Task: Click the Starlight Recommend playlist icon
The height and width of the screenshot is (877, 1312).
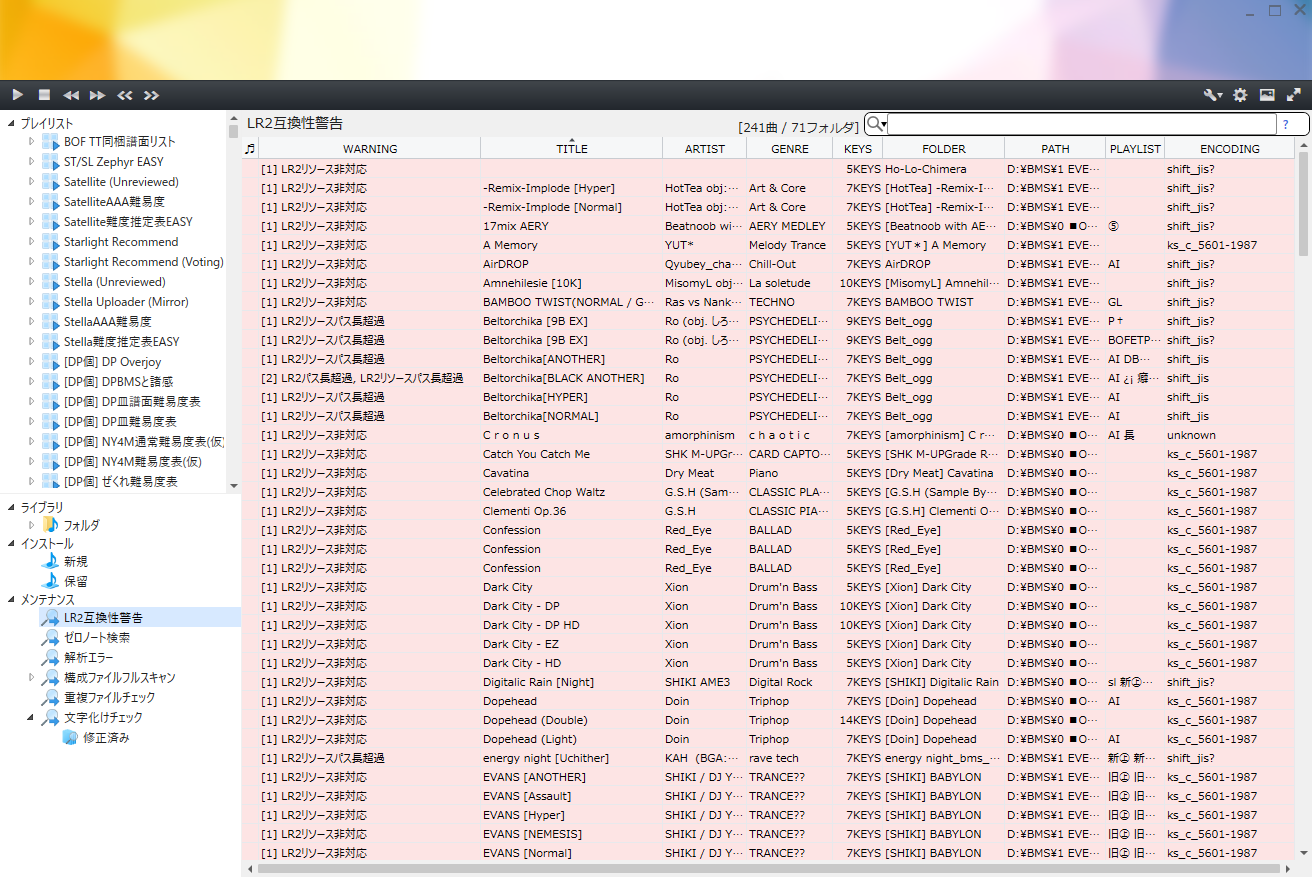Action: (51, 242)
